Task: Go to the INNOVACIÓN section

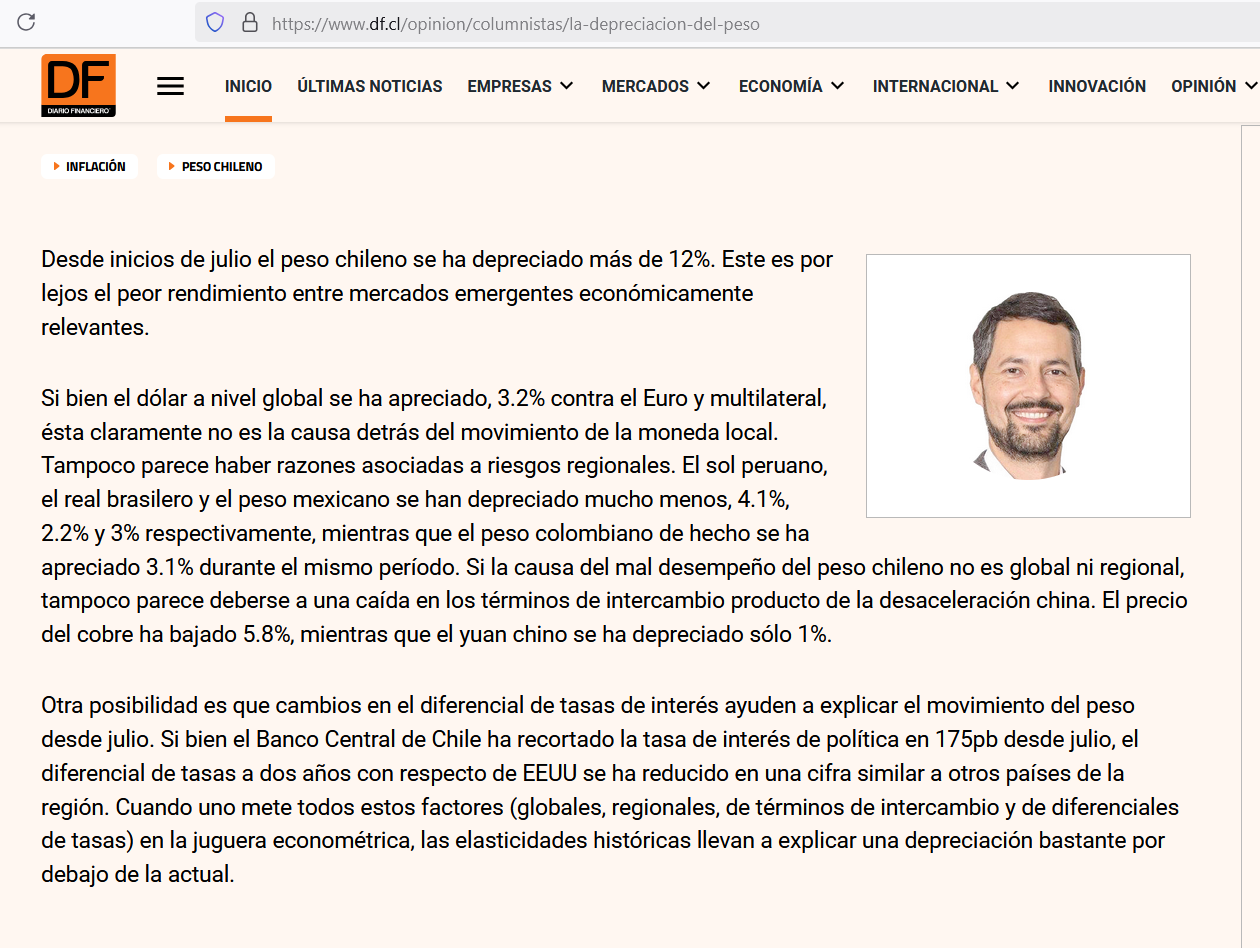Action: click(1097, 86)
